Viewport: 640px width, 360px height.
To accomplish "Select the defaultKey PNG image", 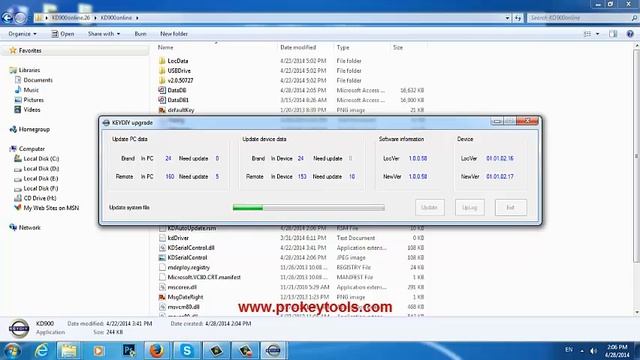I will (x=181, y=110).
